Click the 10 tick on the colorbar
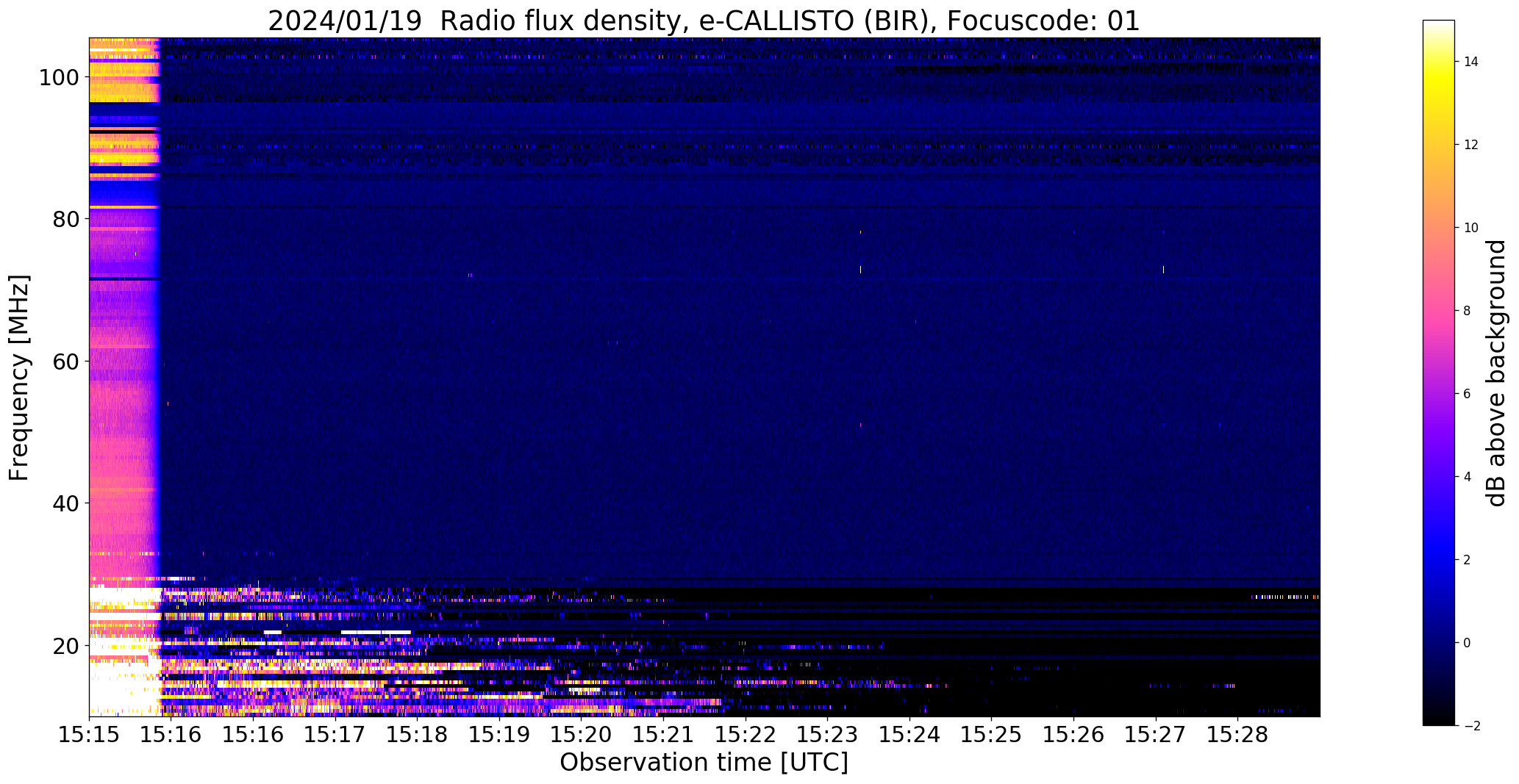The image size is (1519, 784). point(1471,228)
